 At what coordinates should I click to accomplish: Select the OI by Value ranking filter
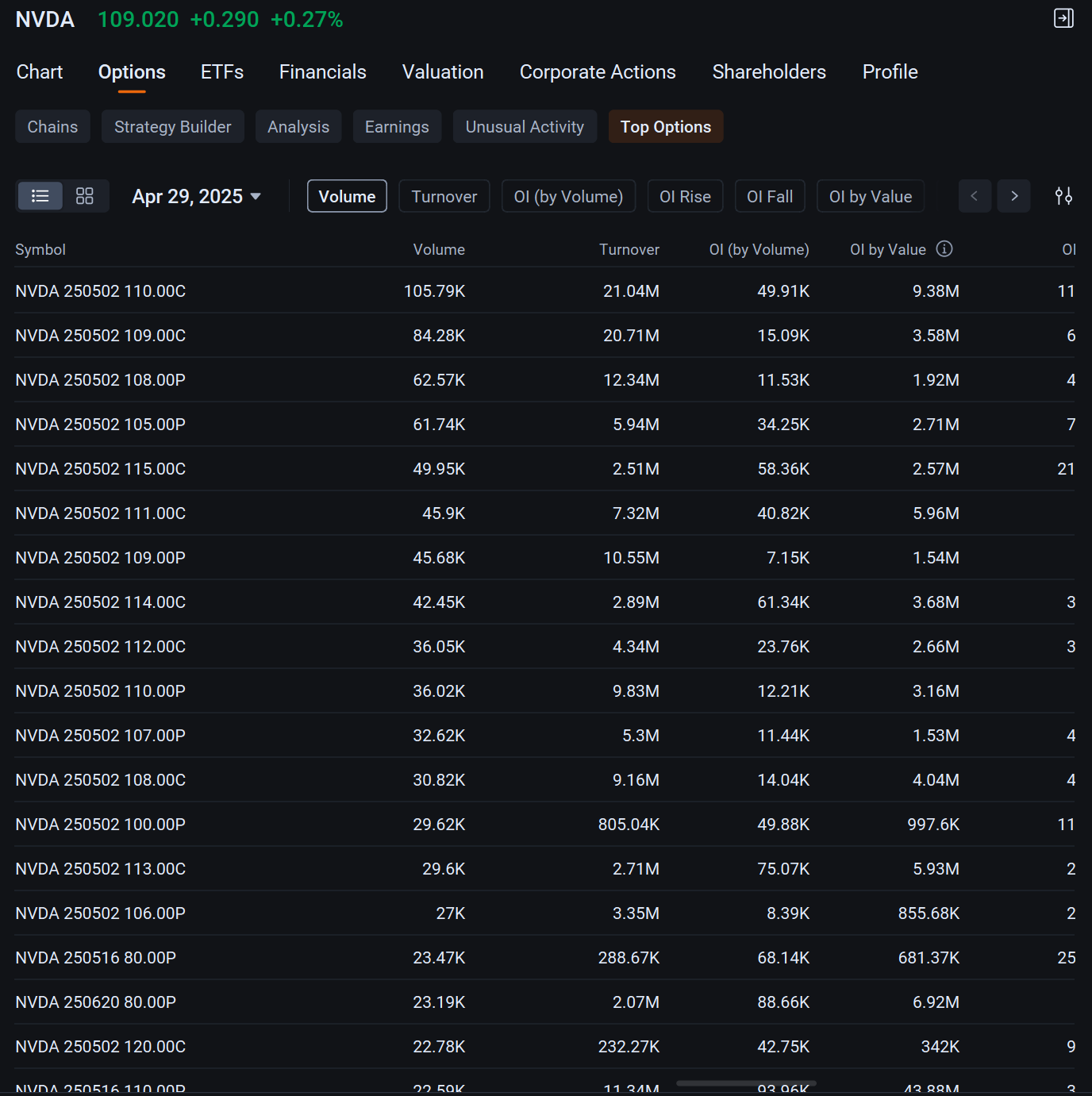871,196
